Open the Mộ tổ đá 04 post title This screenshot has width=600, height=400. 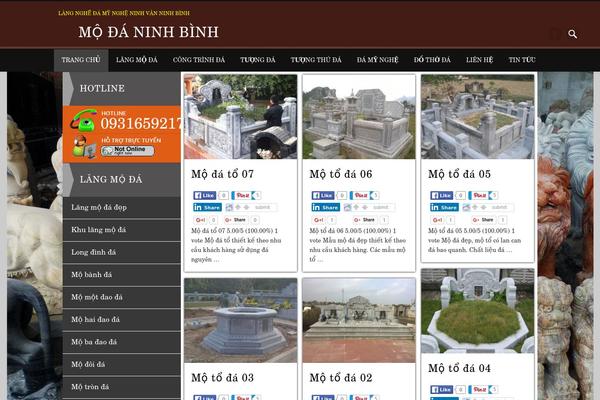pyautogui.click(x=459, y=368)
